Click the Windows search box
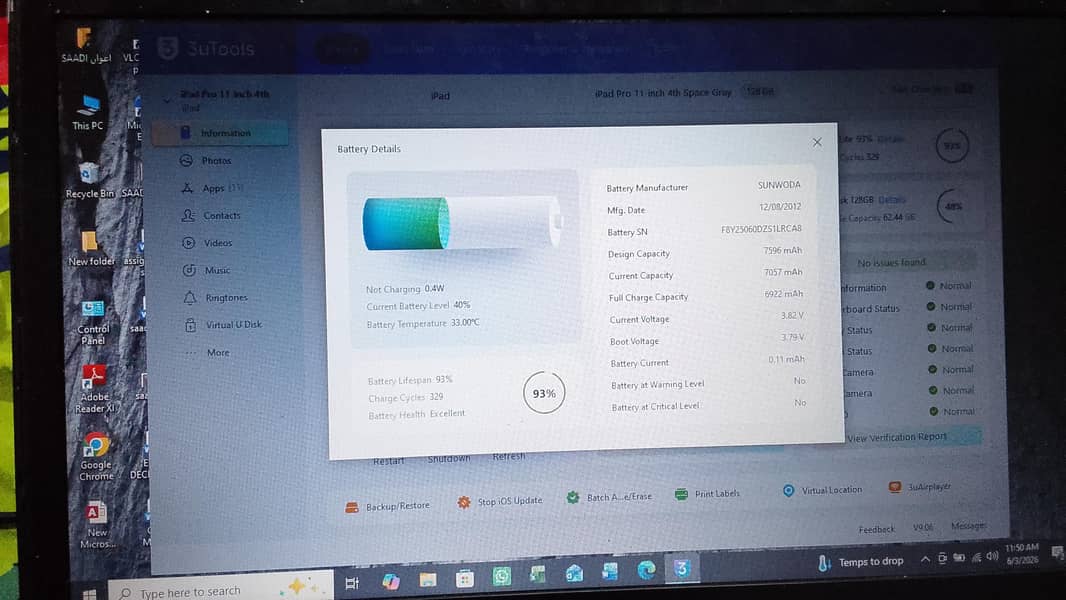 point(221,588)
